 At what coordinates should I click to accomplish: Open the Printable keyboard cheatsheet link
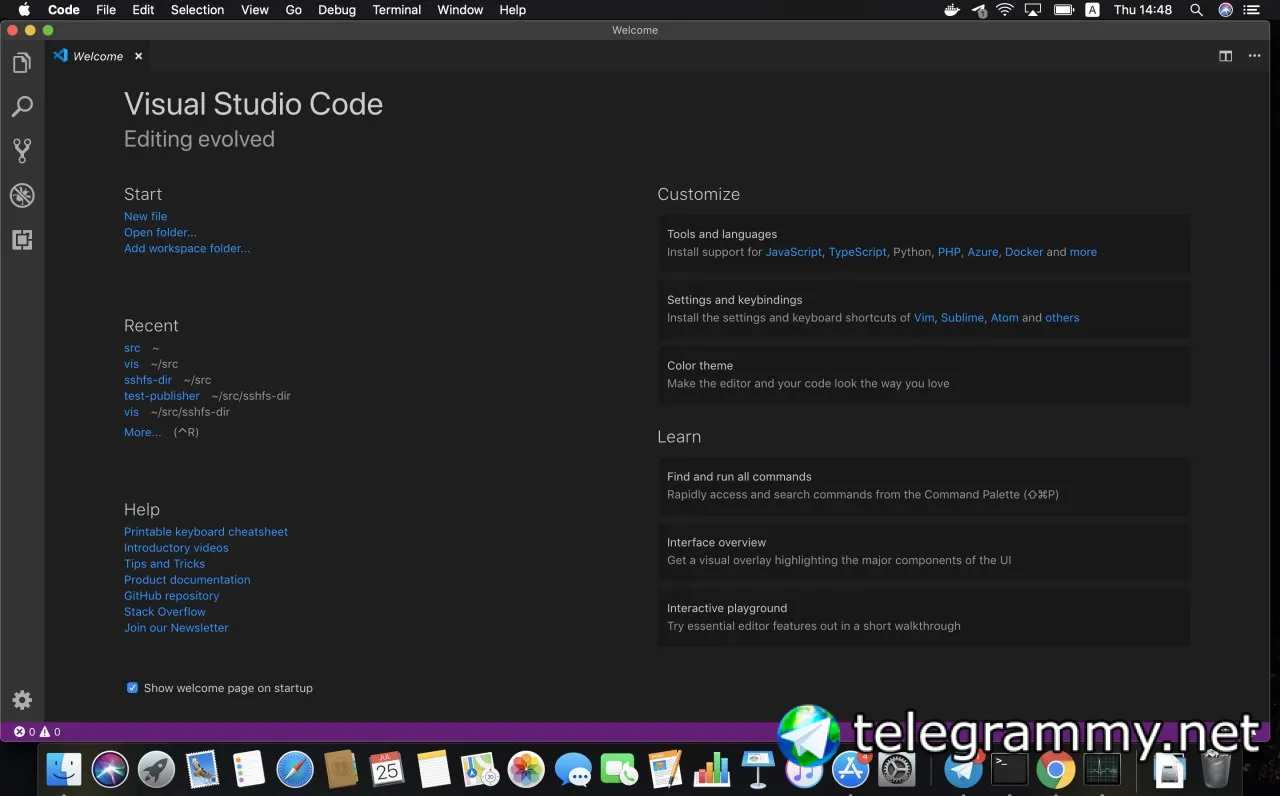point(206,532)
